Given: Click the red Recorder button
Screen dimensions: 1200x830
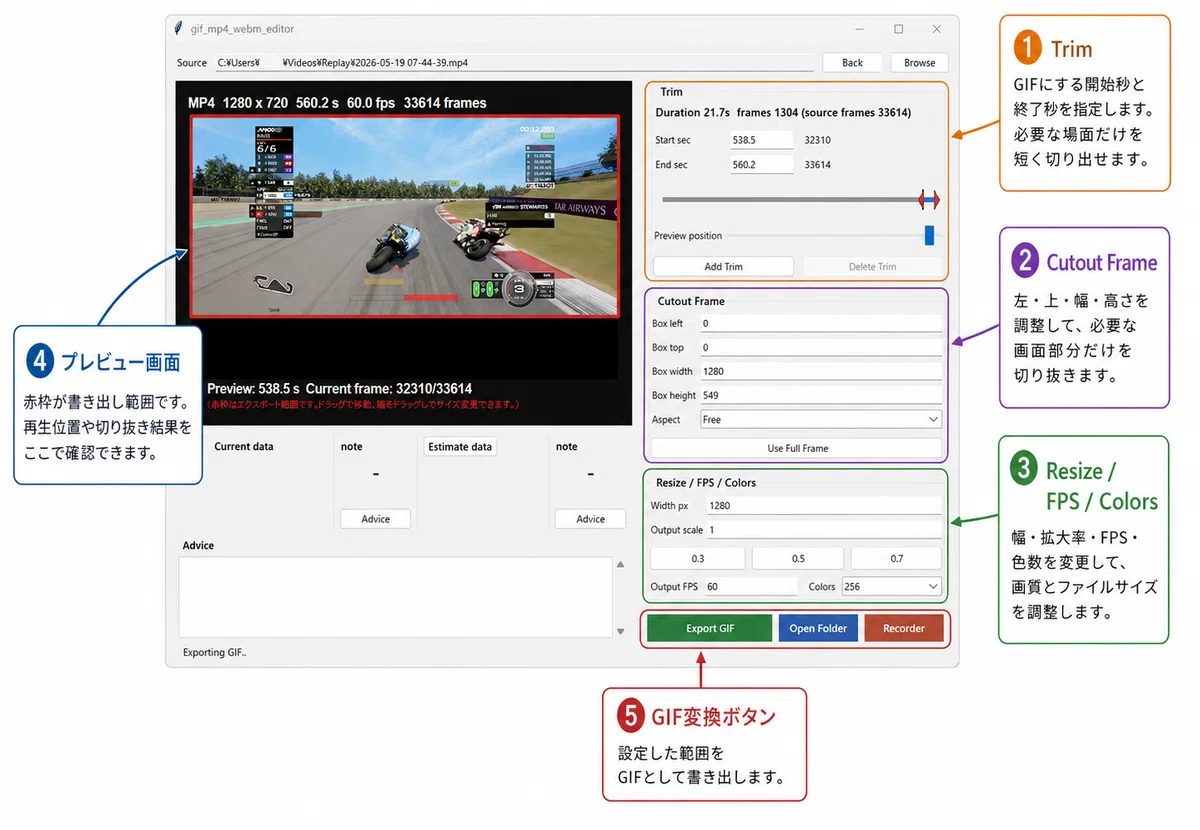Looking at the screenshot, I should (903, 628).
